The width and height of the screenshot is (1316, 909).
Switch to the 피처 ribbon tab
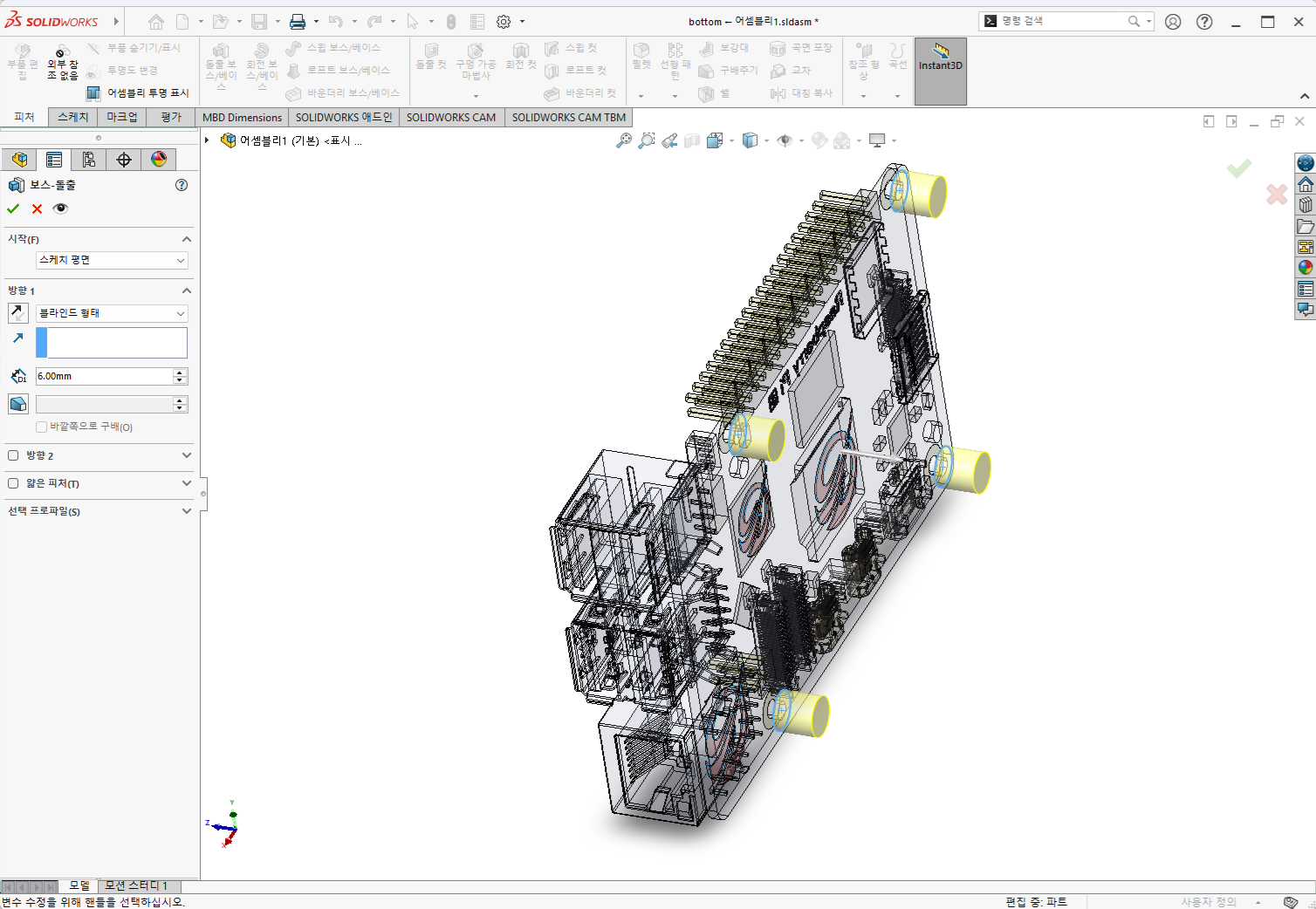click(x=24, y=117)
